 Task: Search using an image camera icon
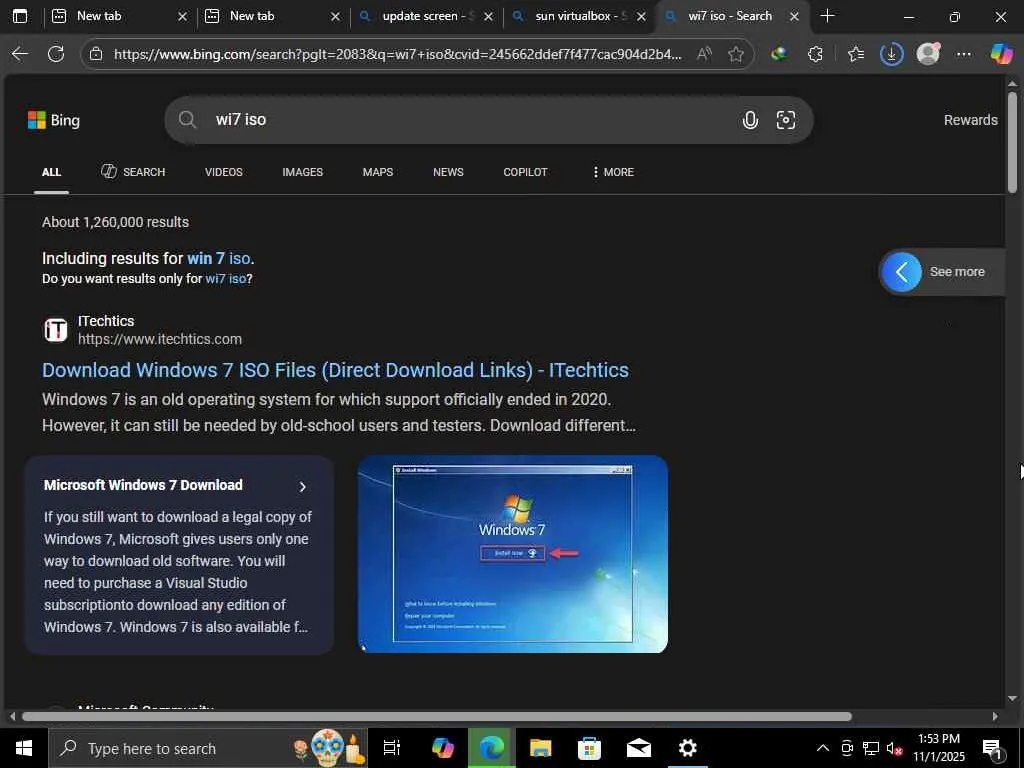pyautogui.click(x=786, y=120)
